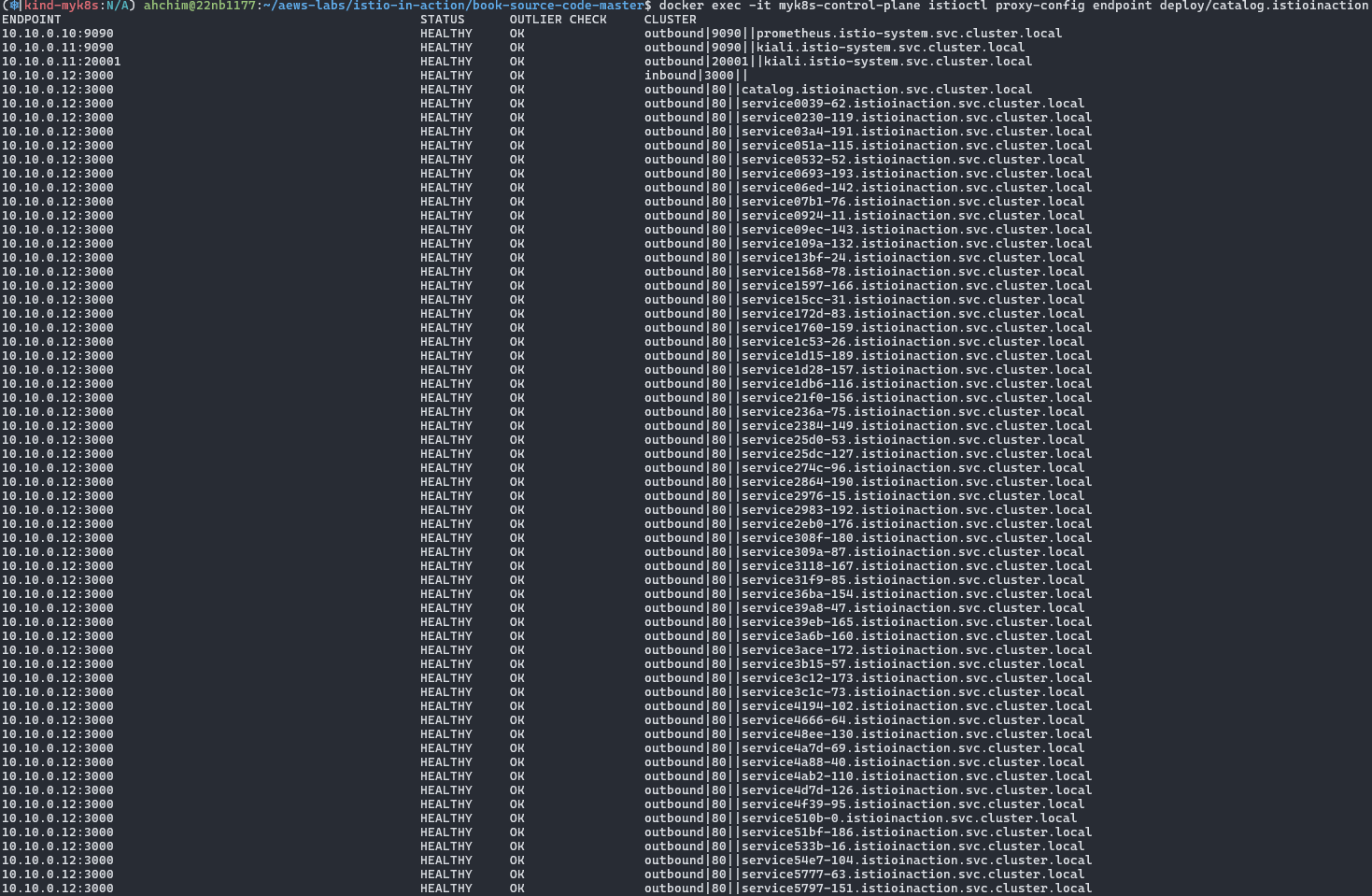Click the service510b-0 cluster entry
The height and width of the screenshot is (896, 1372).
(860, 818)
